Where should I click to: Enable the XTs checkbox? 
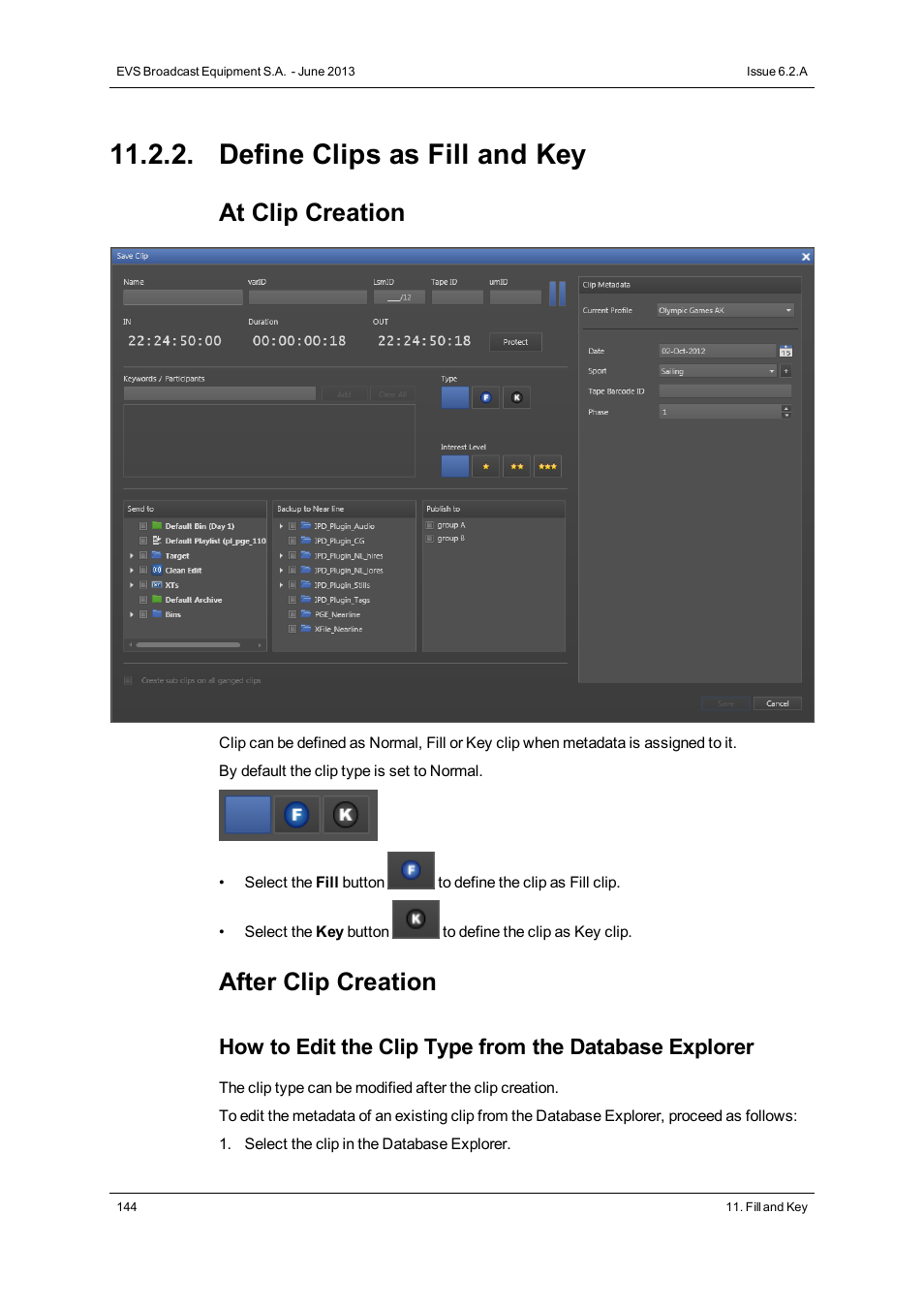pyautogui.click(x=143, y=584)
